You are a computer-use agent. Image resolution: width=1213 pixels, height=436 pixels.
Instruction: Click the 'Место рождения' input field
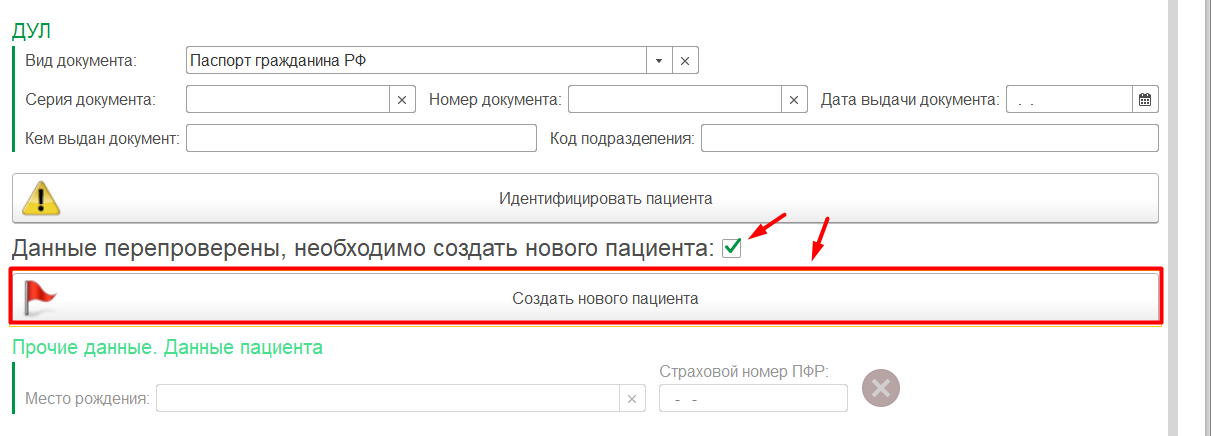[388, 399]
